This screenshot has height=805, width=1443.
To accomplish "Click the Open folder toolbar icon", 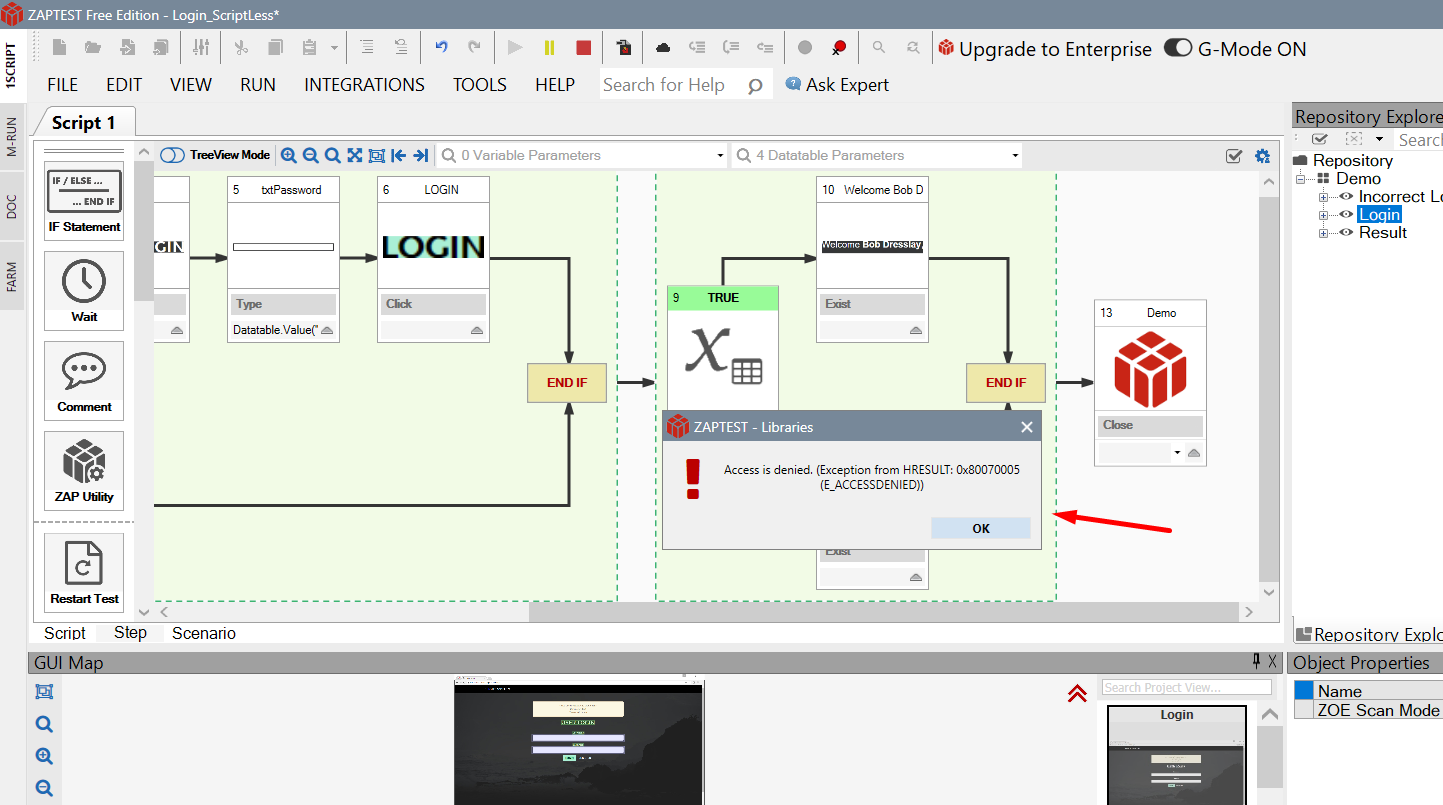I will [93, 48].
